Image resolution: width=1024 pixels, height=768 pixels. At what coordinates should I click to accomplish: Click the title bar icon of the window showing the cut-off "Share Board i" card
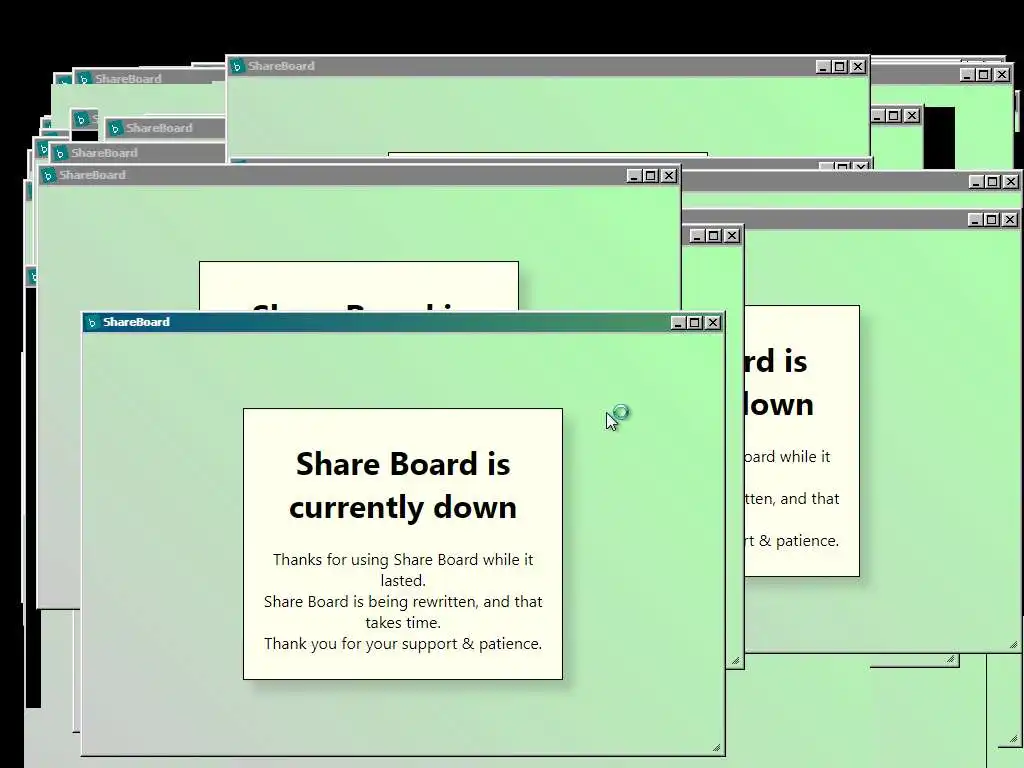coord(48,176)
